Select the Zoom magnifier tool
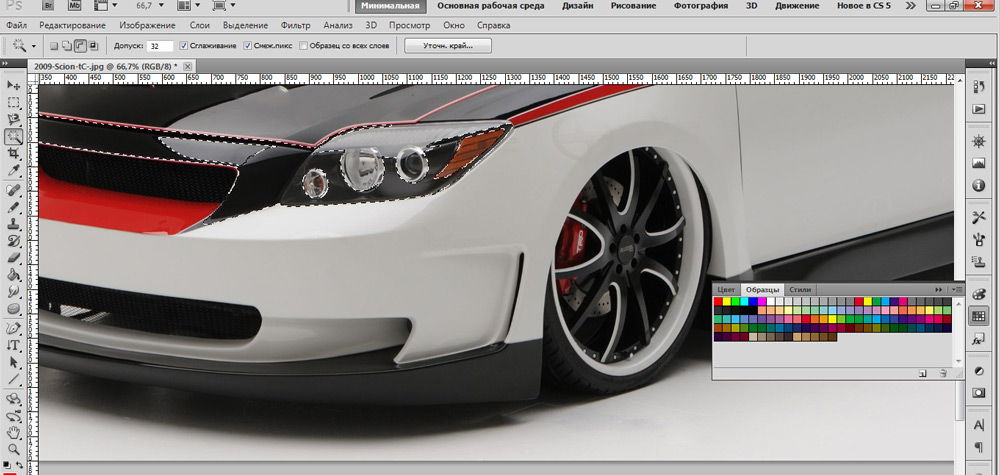This screenshot has height=475, width=1000. 14,450
